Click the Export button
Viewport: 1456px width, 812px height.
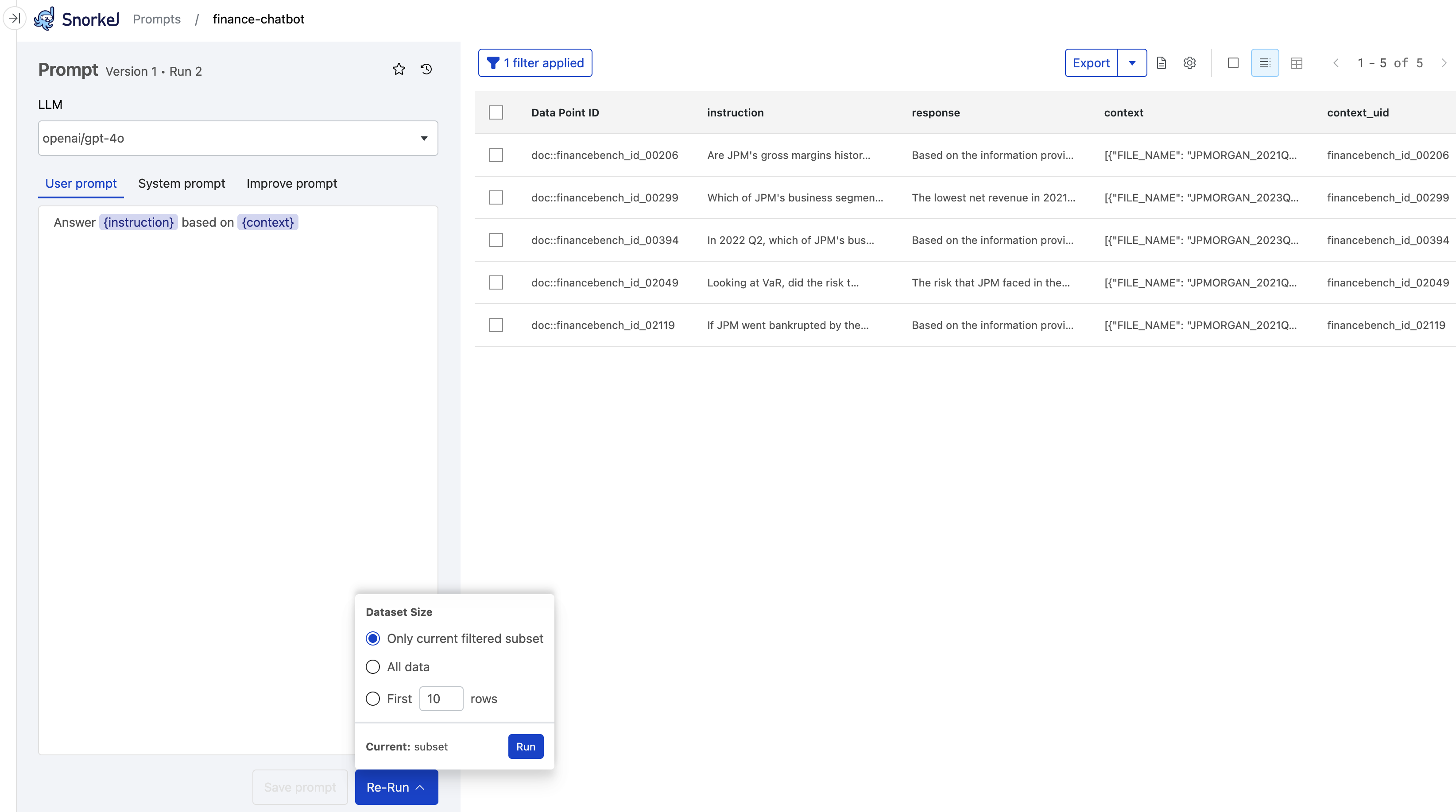tap(1091, 63)
